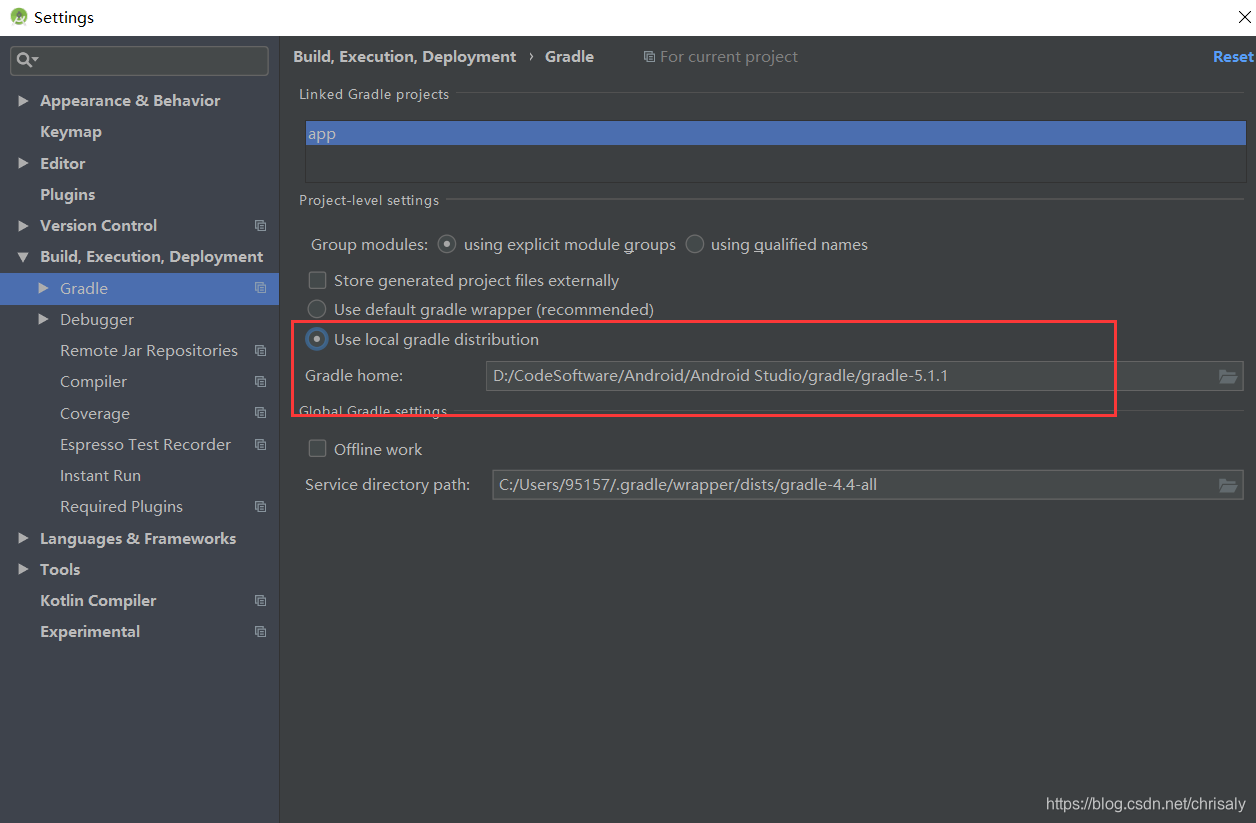Browse folder for Service directory path
This screenshot has height=823, width=1256.
(1228, 485)
